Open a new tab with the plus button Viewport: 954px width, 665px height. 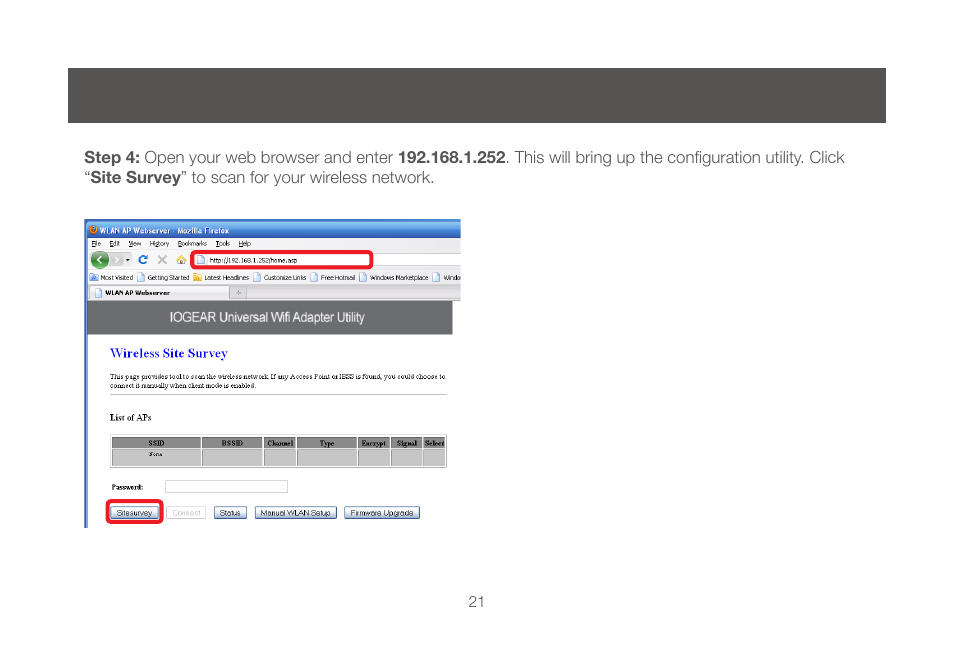(x=238, y=293)
